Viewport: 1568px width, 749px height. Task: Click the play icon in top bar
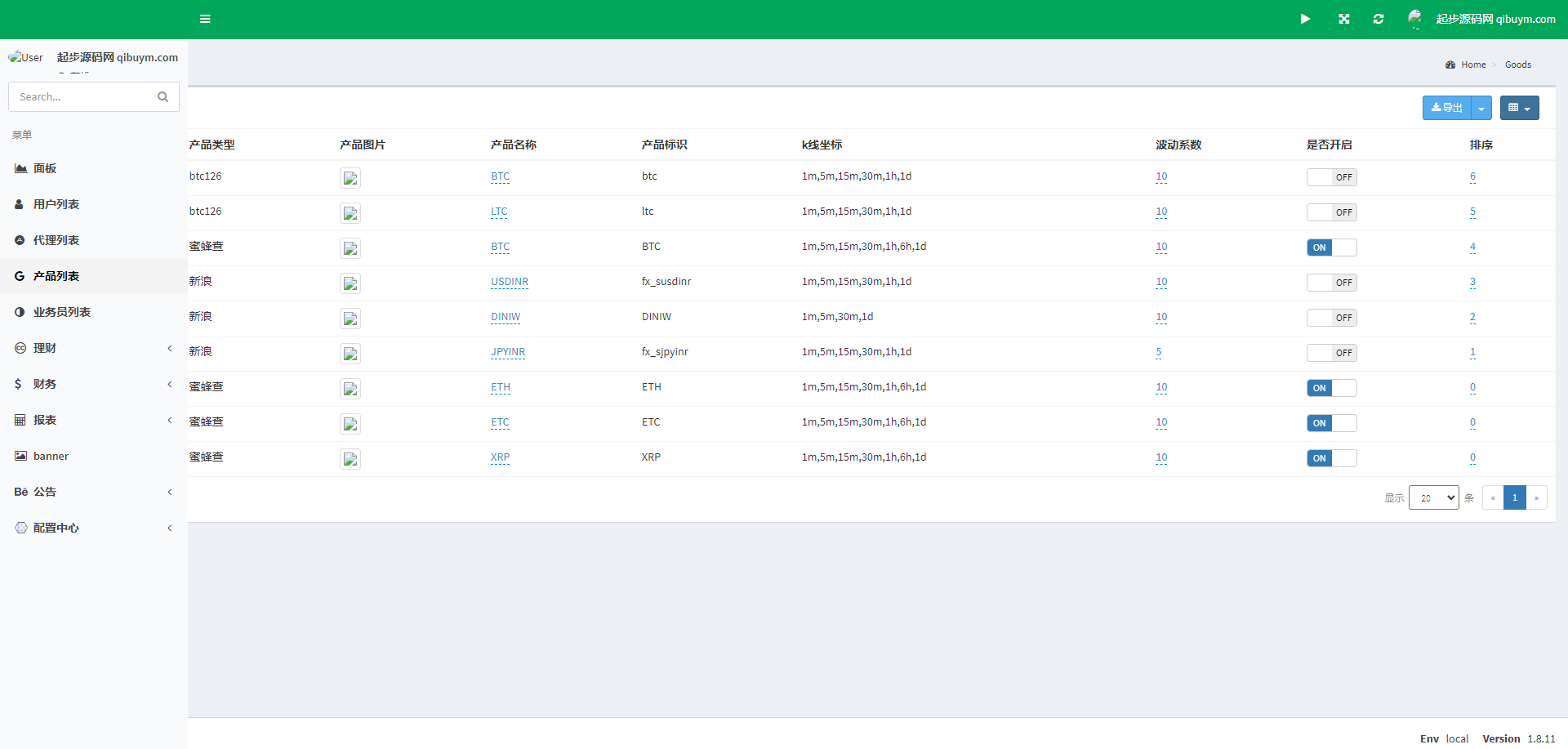[x=1305, y=19]
